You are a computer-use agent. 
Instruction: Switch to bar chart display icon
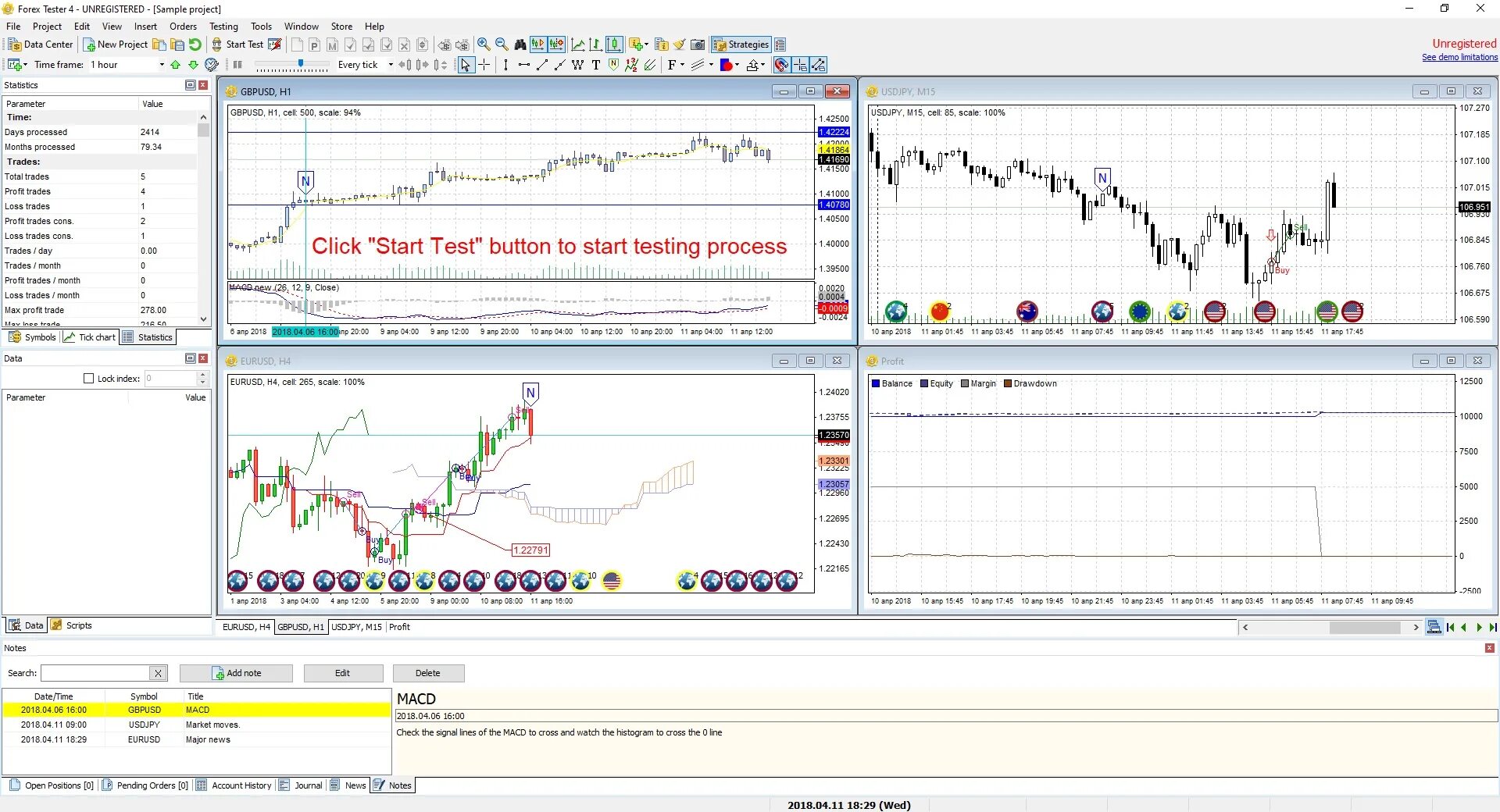(x=595, y=45)
